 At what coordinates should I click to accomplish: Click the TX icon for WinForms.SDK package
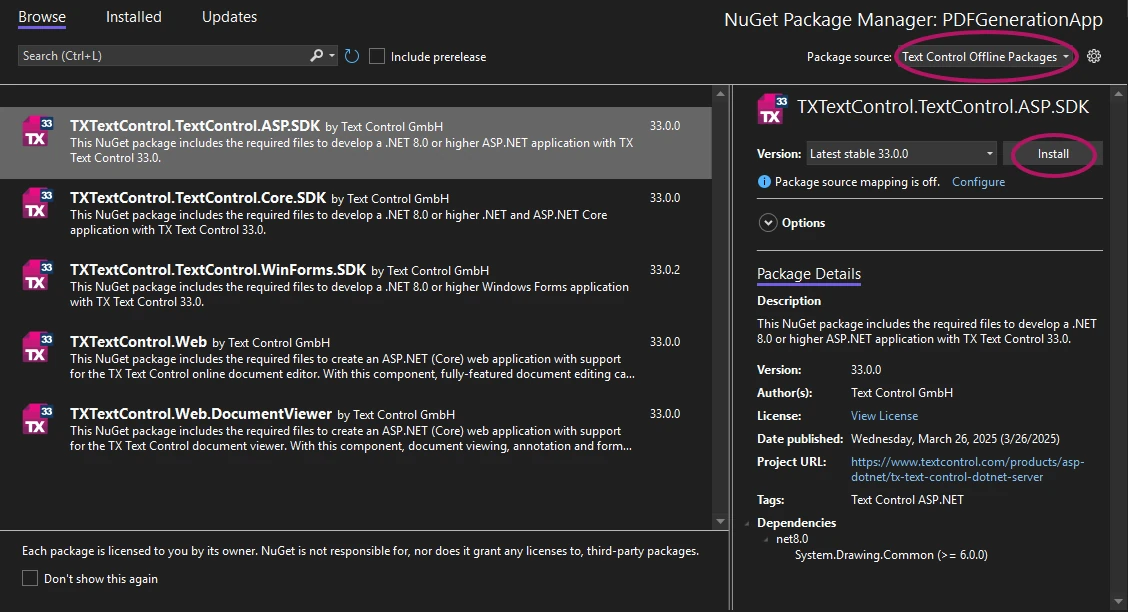(x=37, y=275)
